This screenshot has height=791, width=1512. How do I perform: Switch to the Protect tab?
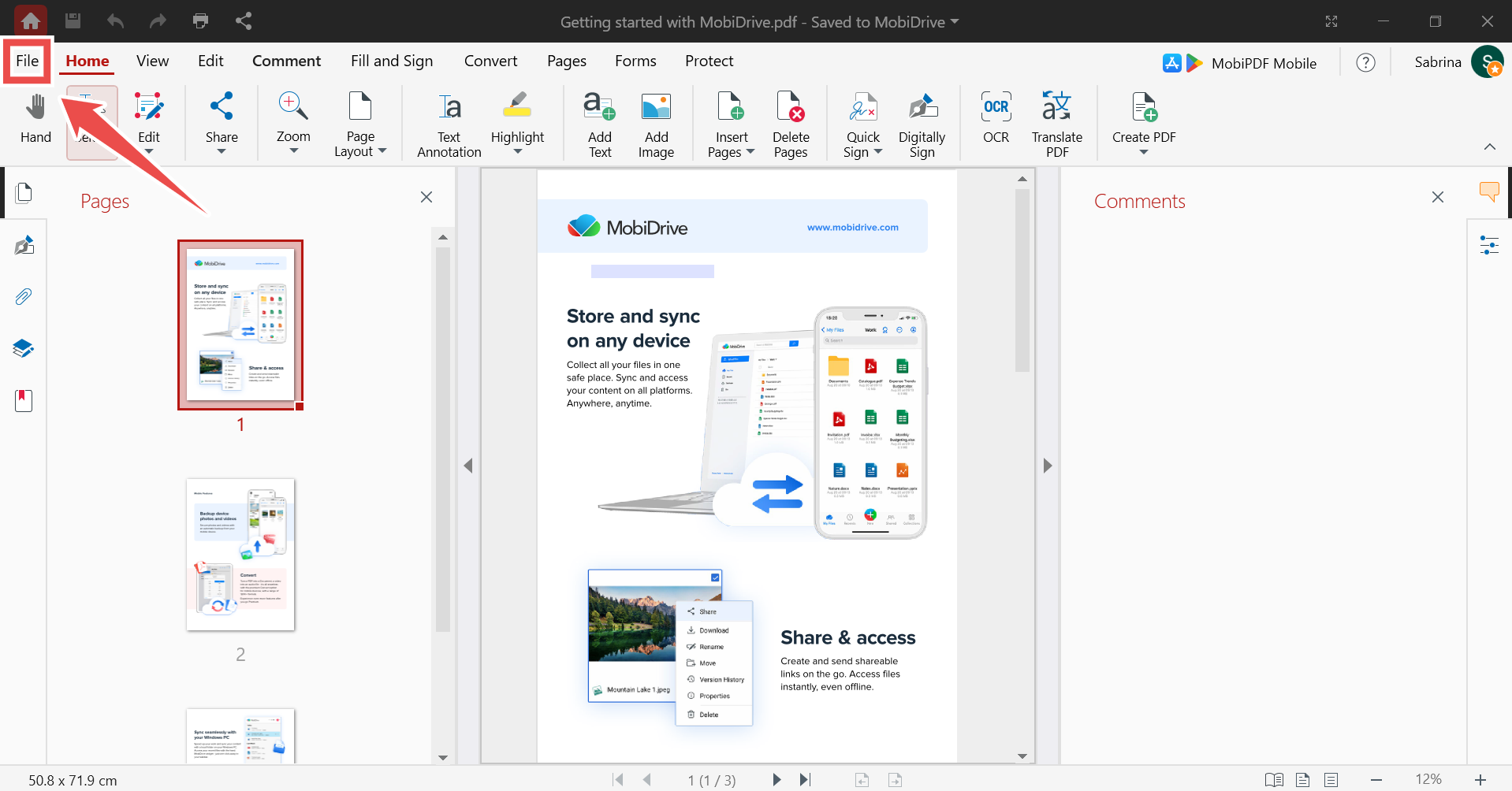tap(709, 61)
